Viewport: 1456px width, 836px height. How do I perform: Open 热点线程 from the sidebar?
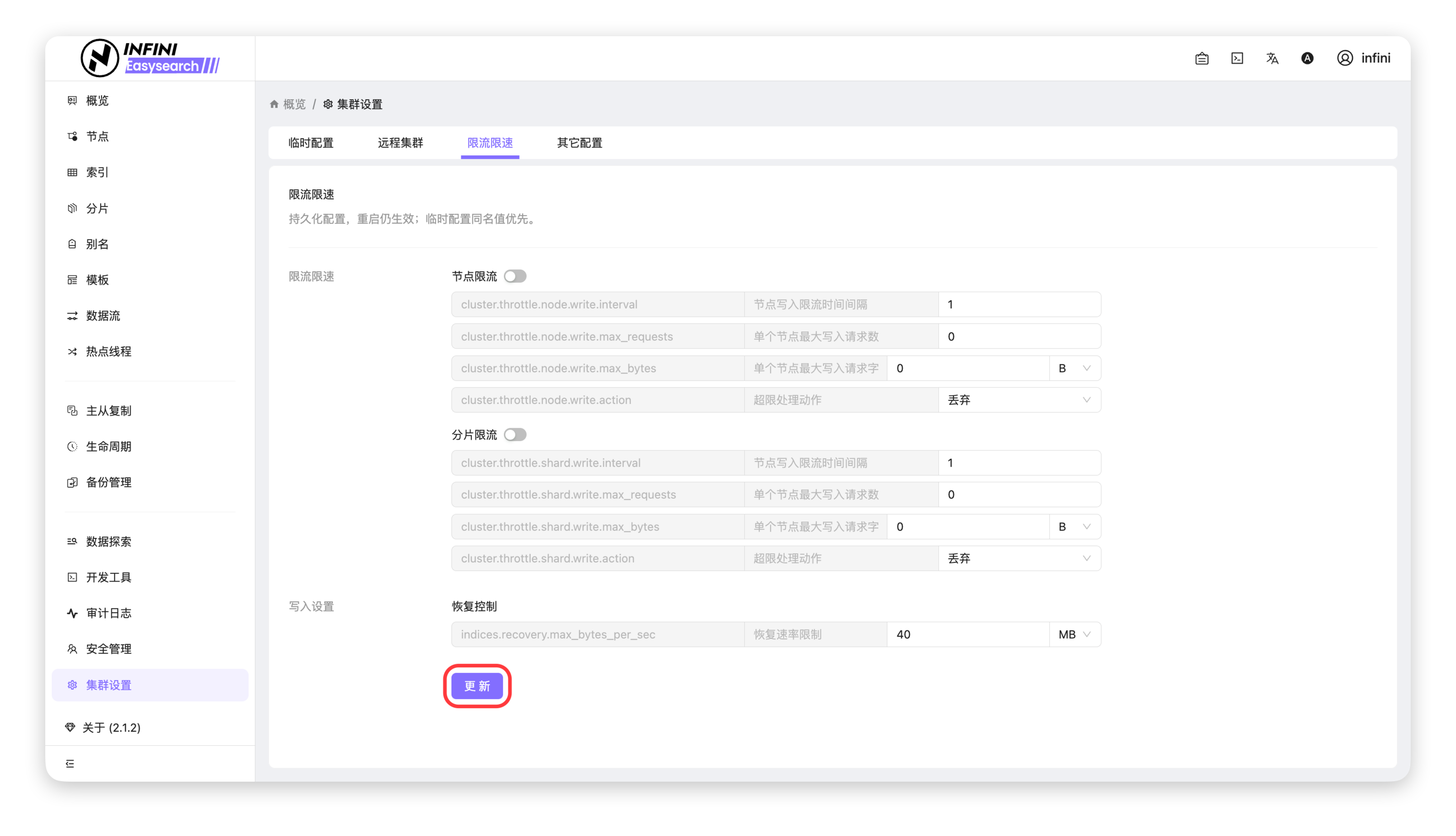[109, 351]
